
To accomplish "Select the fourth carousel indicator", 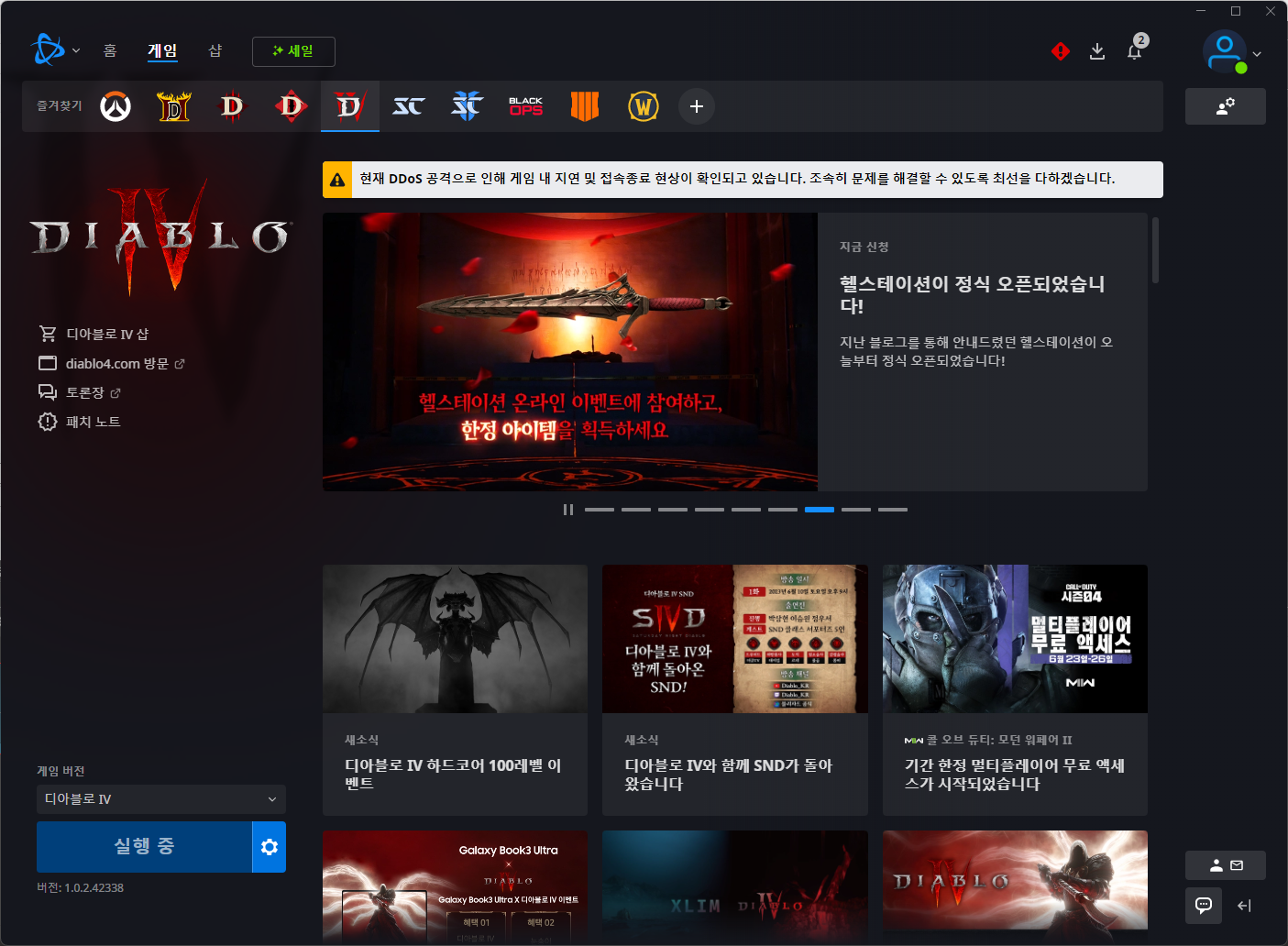I will (x=710, y=510).
